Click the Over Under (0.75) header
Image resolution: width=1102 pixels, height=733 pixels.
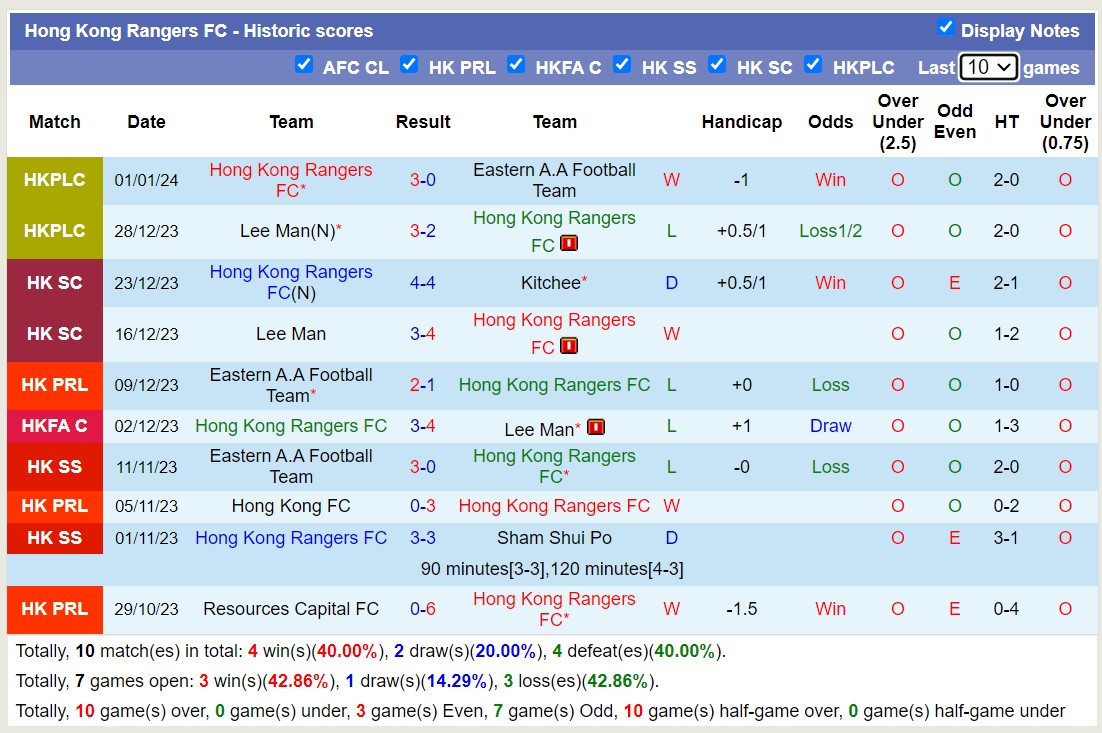[1065, 122]
